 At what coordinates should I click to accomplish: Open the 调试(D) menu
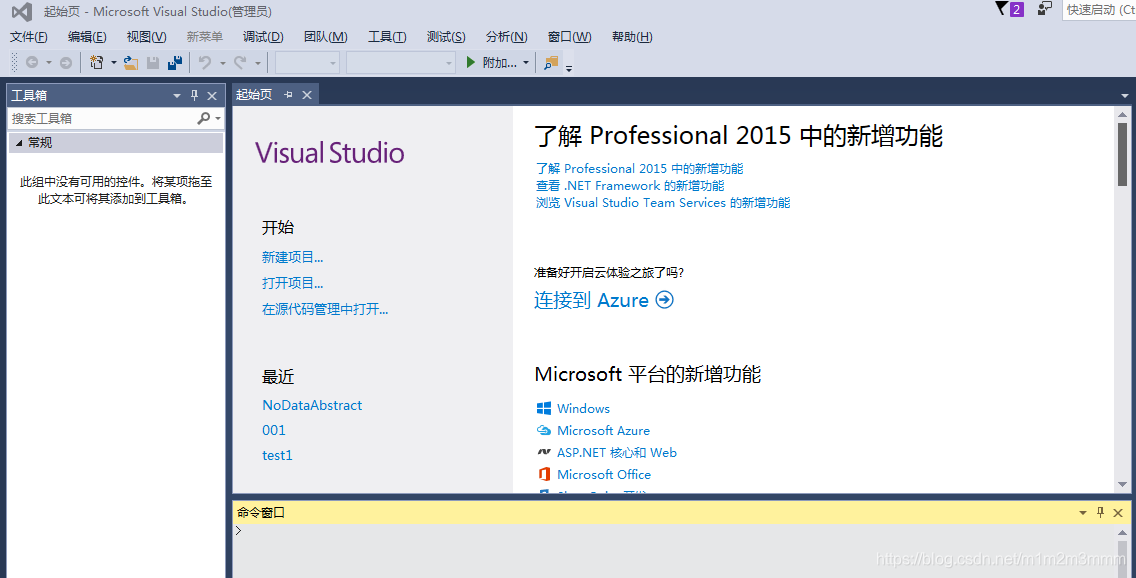263,37
